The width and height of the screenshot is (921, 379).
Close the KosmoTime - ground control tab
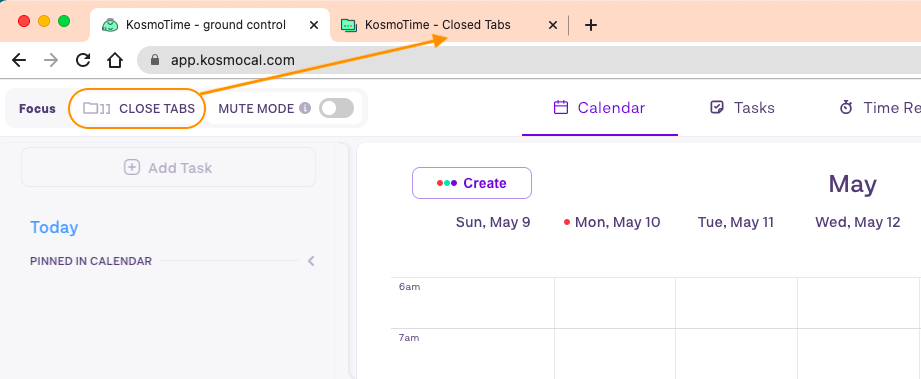tap(314, 25)
